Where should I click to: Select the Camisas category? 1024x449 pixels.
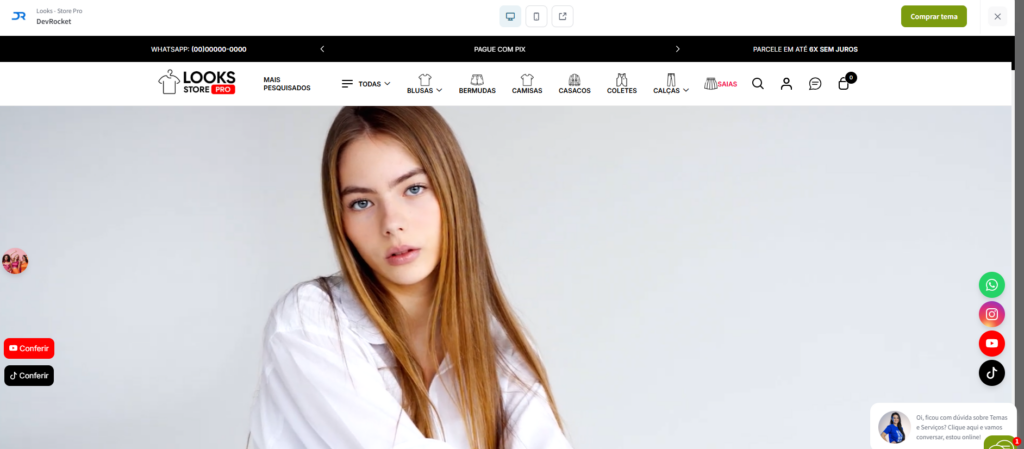(x=527, y=84)
